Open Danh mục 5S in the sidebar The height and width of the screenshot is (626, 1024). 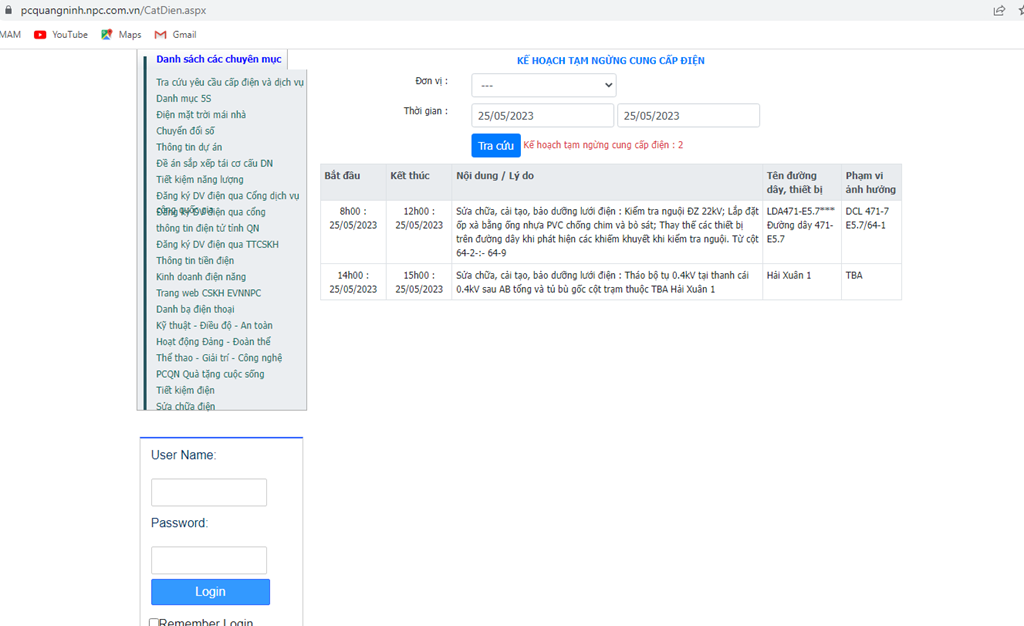click(184, 99)
